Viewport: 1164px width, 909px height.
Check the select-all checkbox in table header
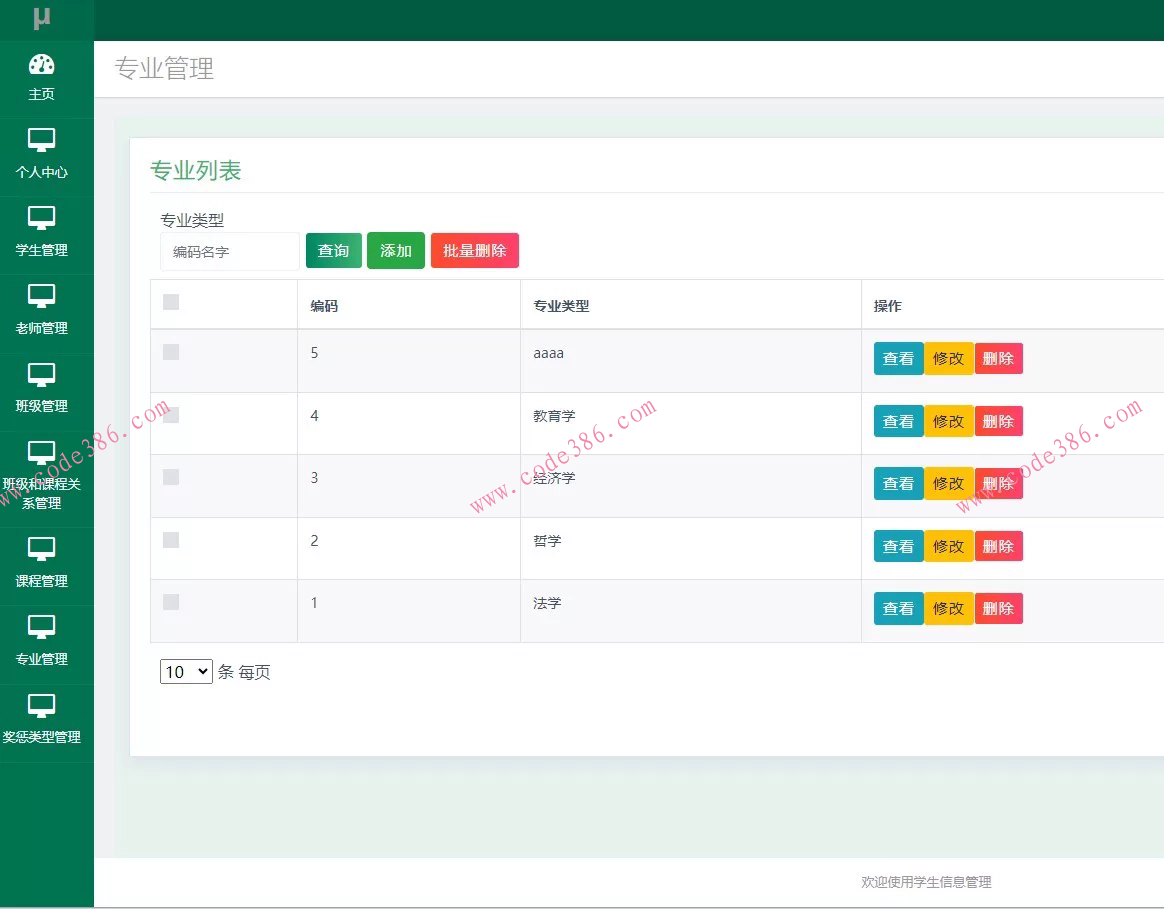click(170, 300)
